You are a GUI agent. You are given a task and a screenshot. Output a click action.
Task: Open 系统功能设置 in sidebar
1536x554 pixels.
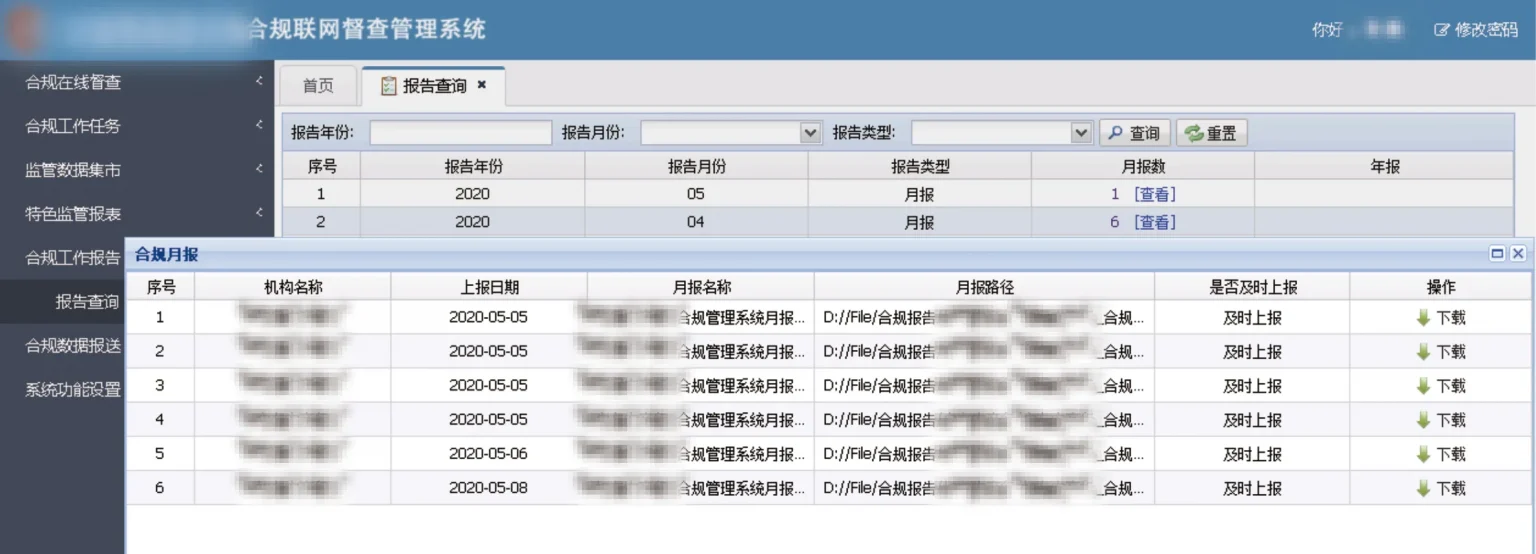pos(72,390)
